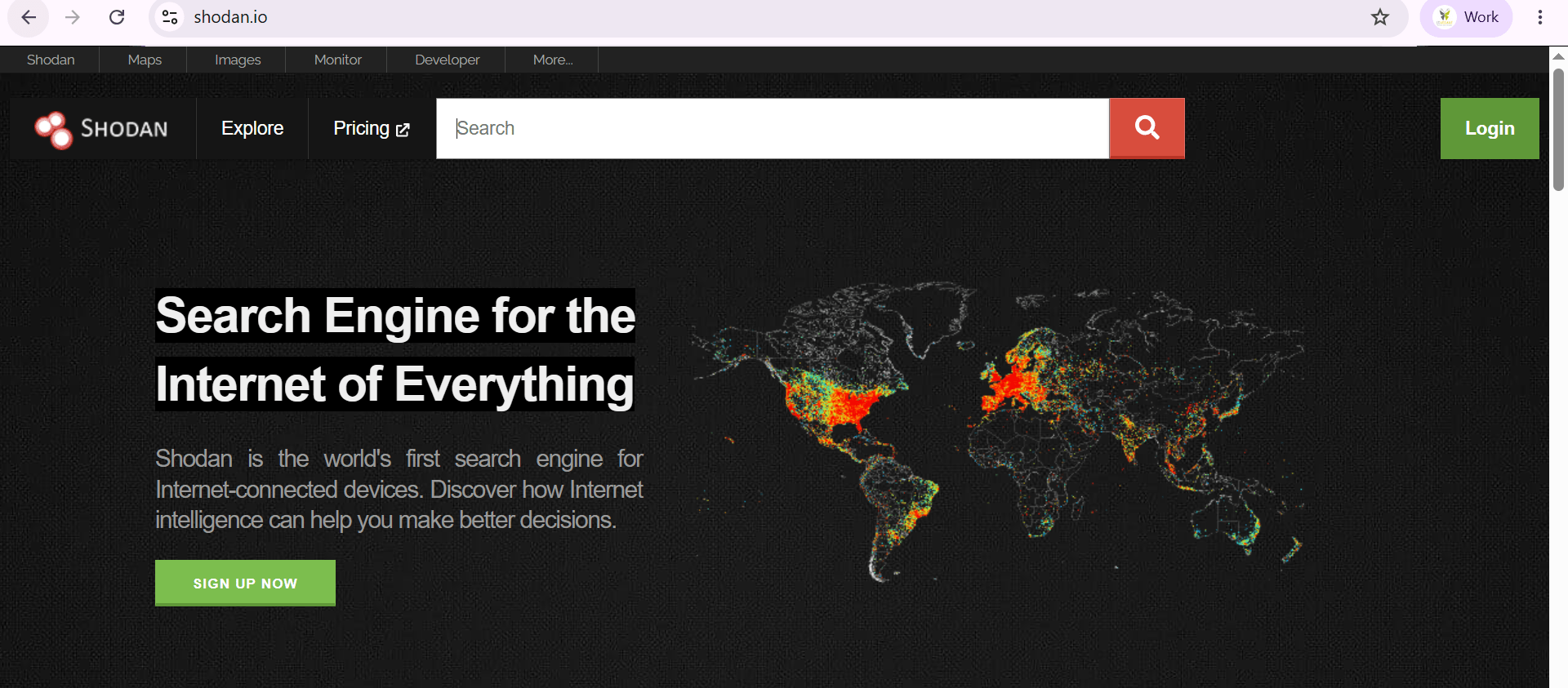This screenshot has width=1568, height=688.
Task: Focus the Search input field
Action: [x=773, y=128]
